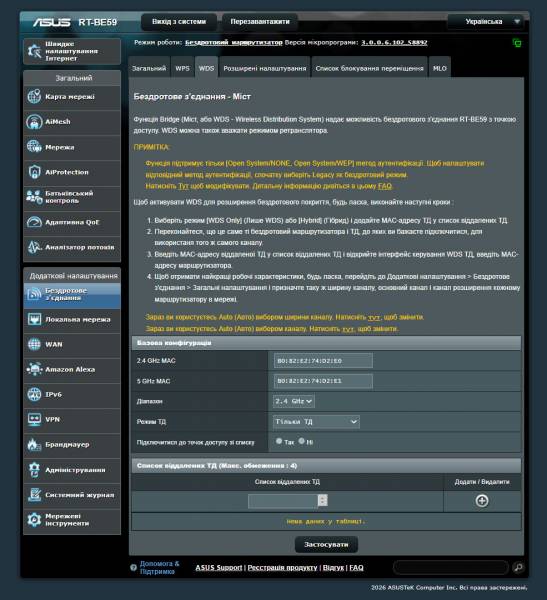Click тут link for channel width
547x600 pixels.
pos(374,318)
